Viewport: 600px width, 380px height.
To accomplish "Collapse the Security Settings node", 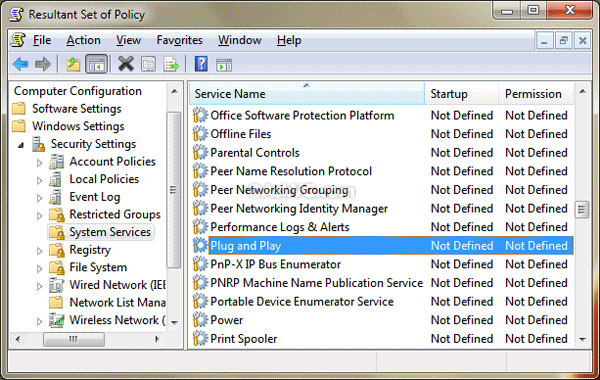I will [21, 145].
